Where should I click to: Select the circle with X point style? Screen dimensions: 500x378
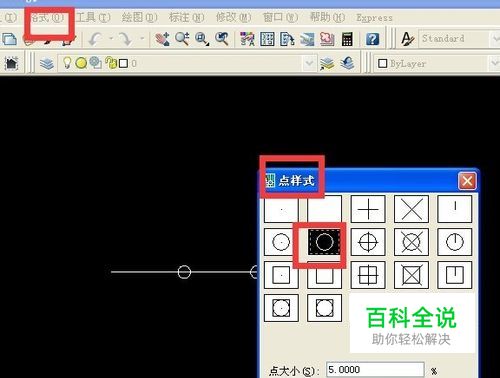tap(411, 242)
